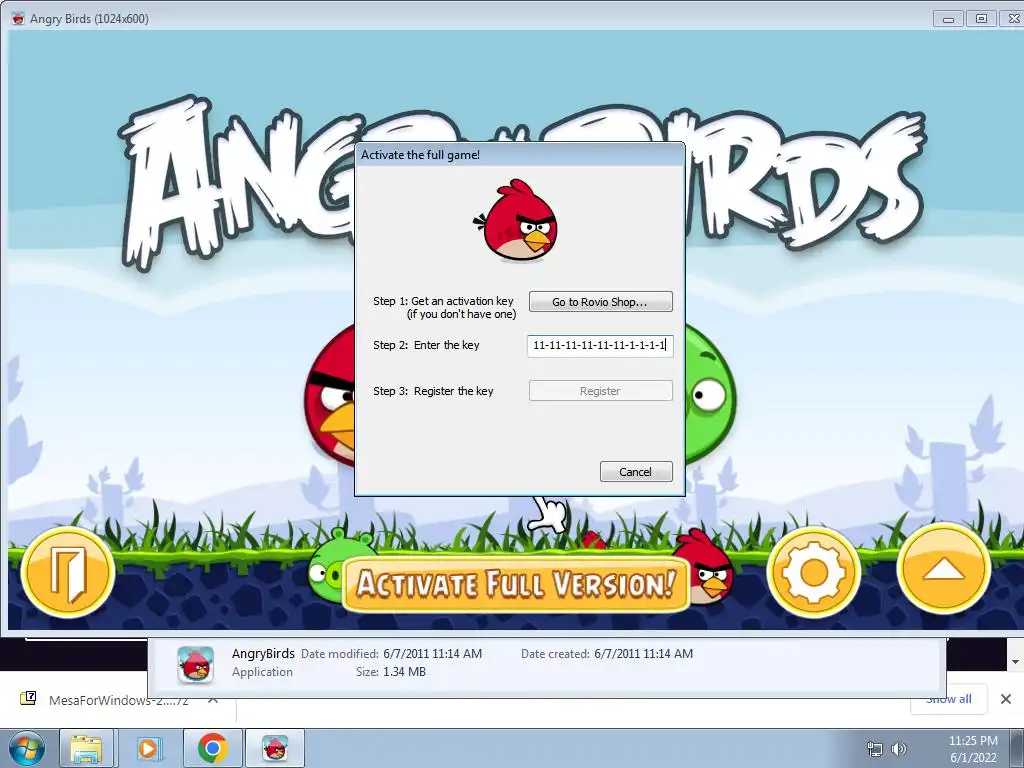Click the AngryBirds application file icon

coord(196,665)
